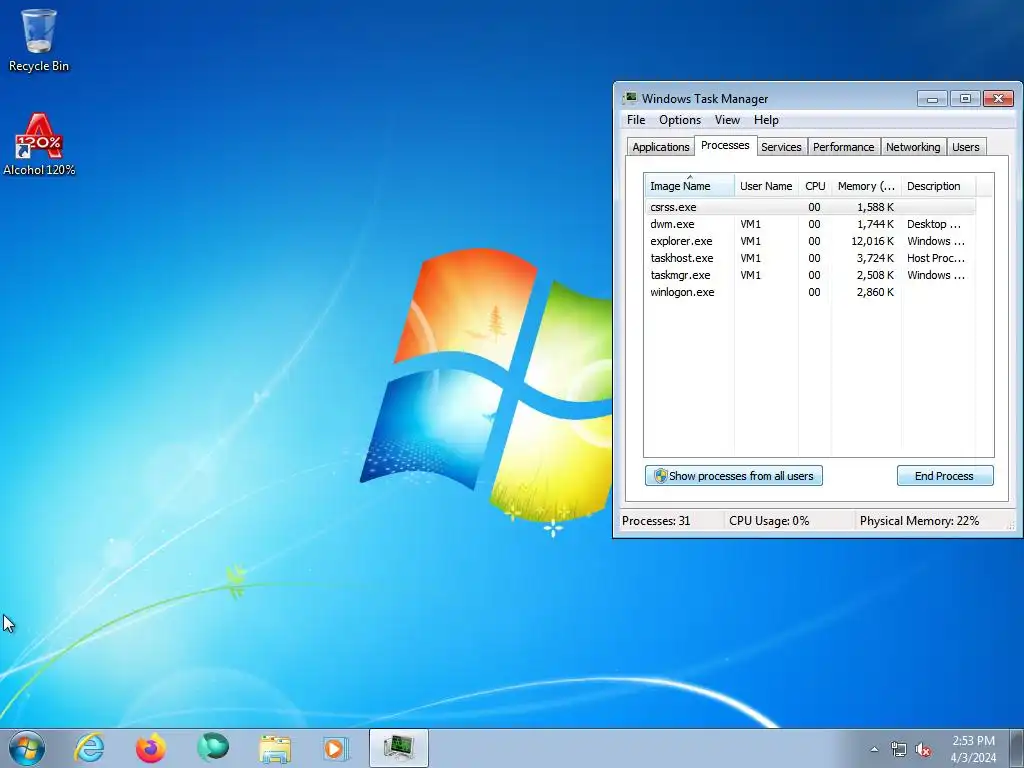Switch to the Networking tab
Image resolution: width=1024 pixels, height=768 pixels.
[913, 147]
